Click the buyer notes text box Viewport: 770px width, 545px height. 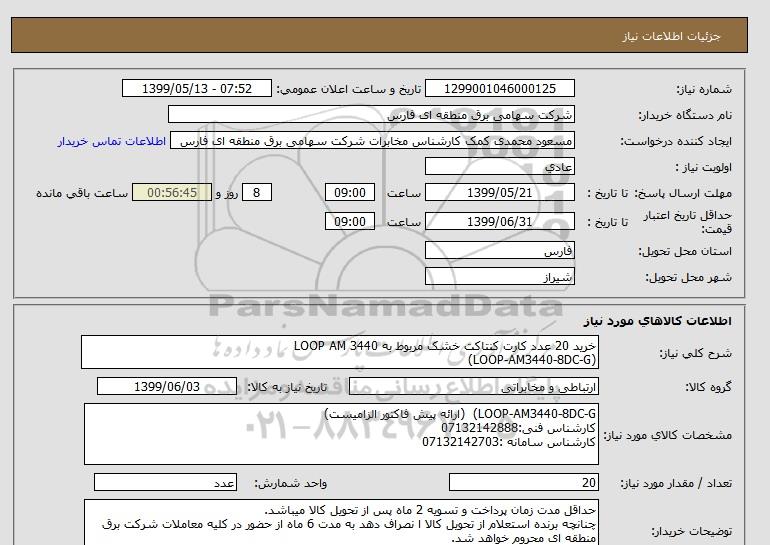tap(341, 523)
